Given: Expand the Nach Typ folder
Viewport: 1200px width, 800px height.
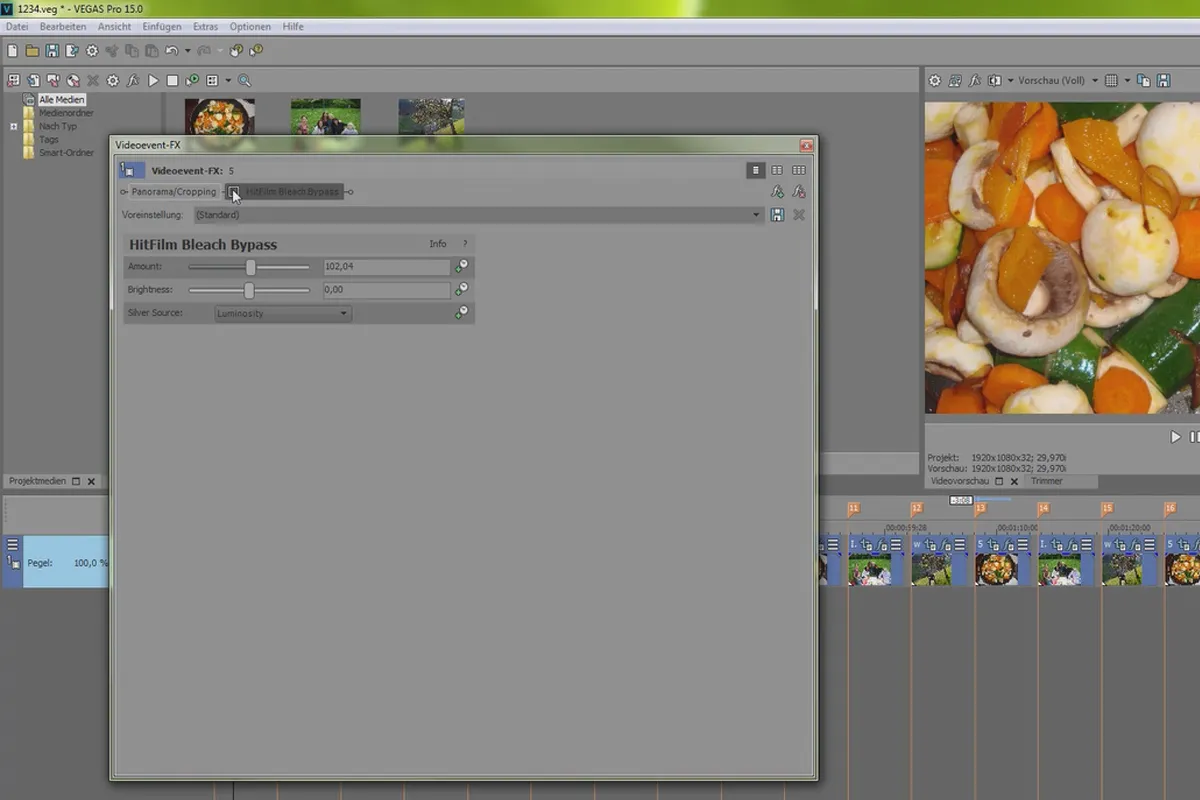Looking at the screenshot, I should pyautogui.click(x=14, y=127).
